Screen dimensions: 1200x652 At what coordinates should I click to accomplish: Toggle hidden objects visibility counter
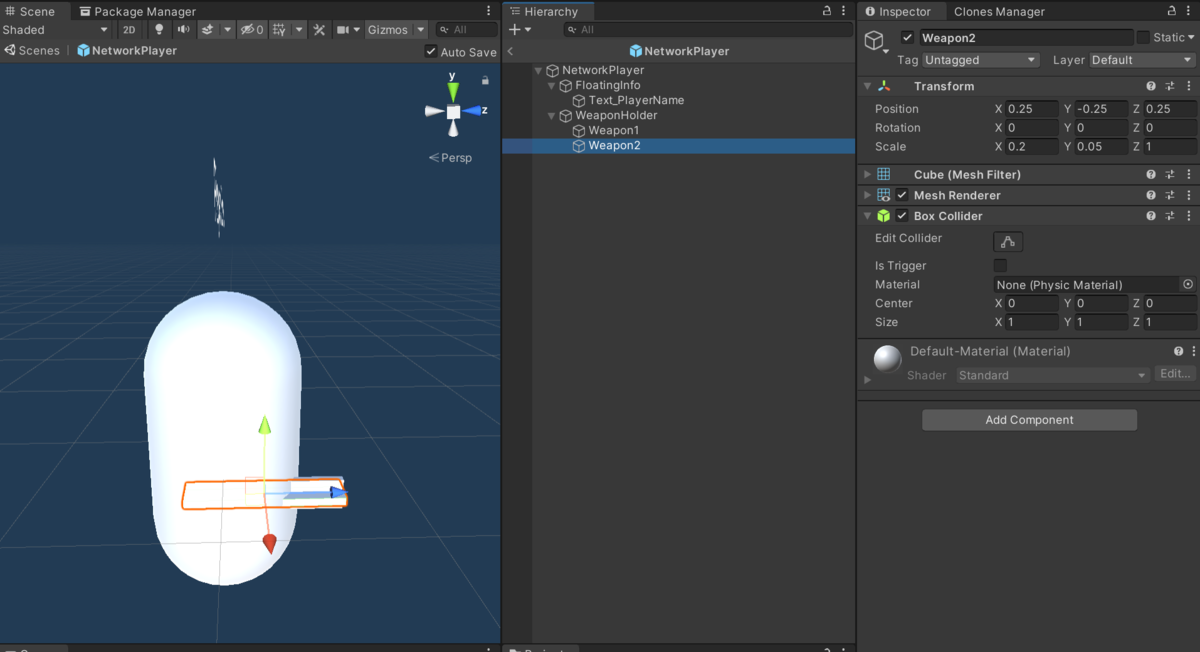[x=252, y=30]
